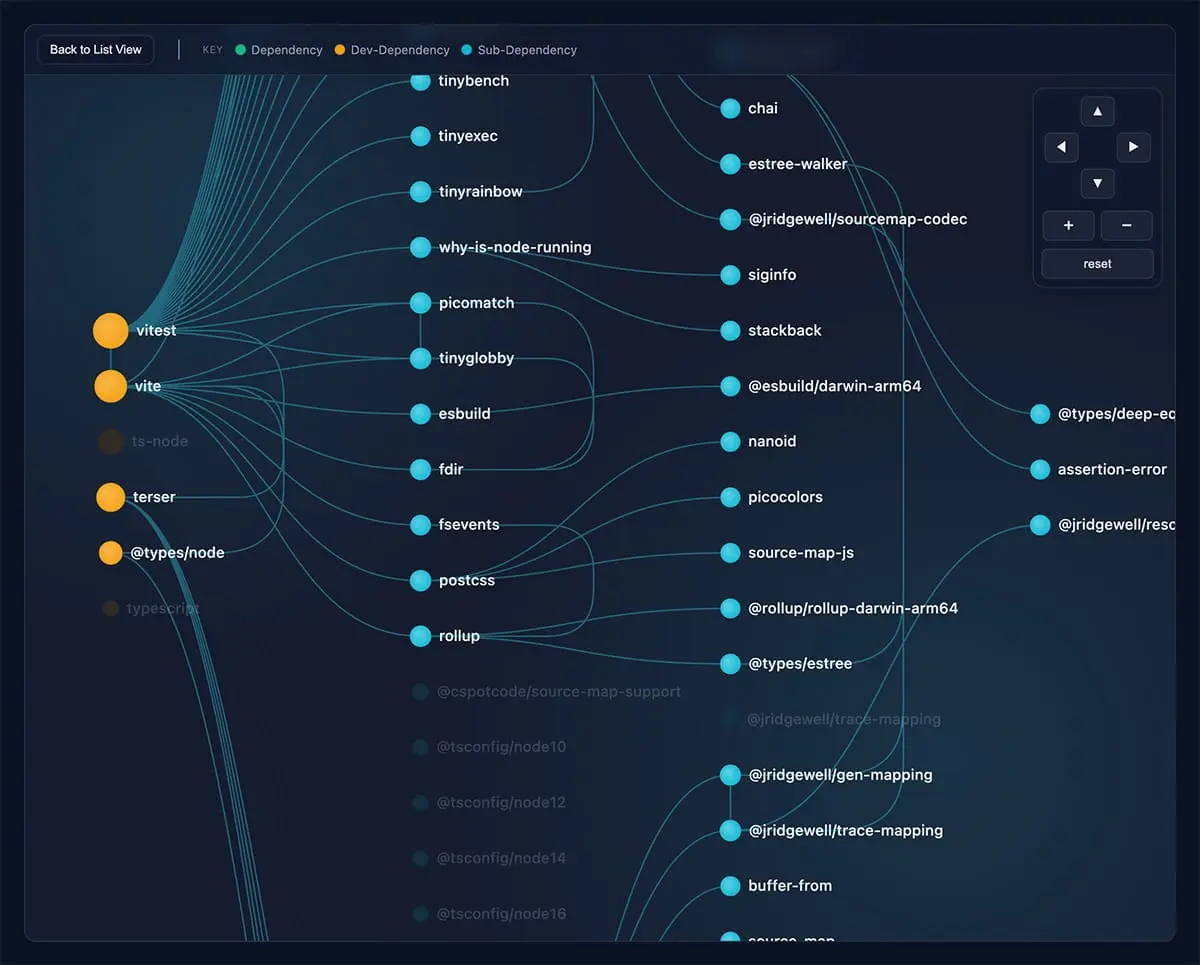Click dimmed @tsconfig/node10 label
Screen dimensions: 1200x965
click(x=502, y=747)
